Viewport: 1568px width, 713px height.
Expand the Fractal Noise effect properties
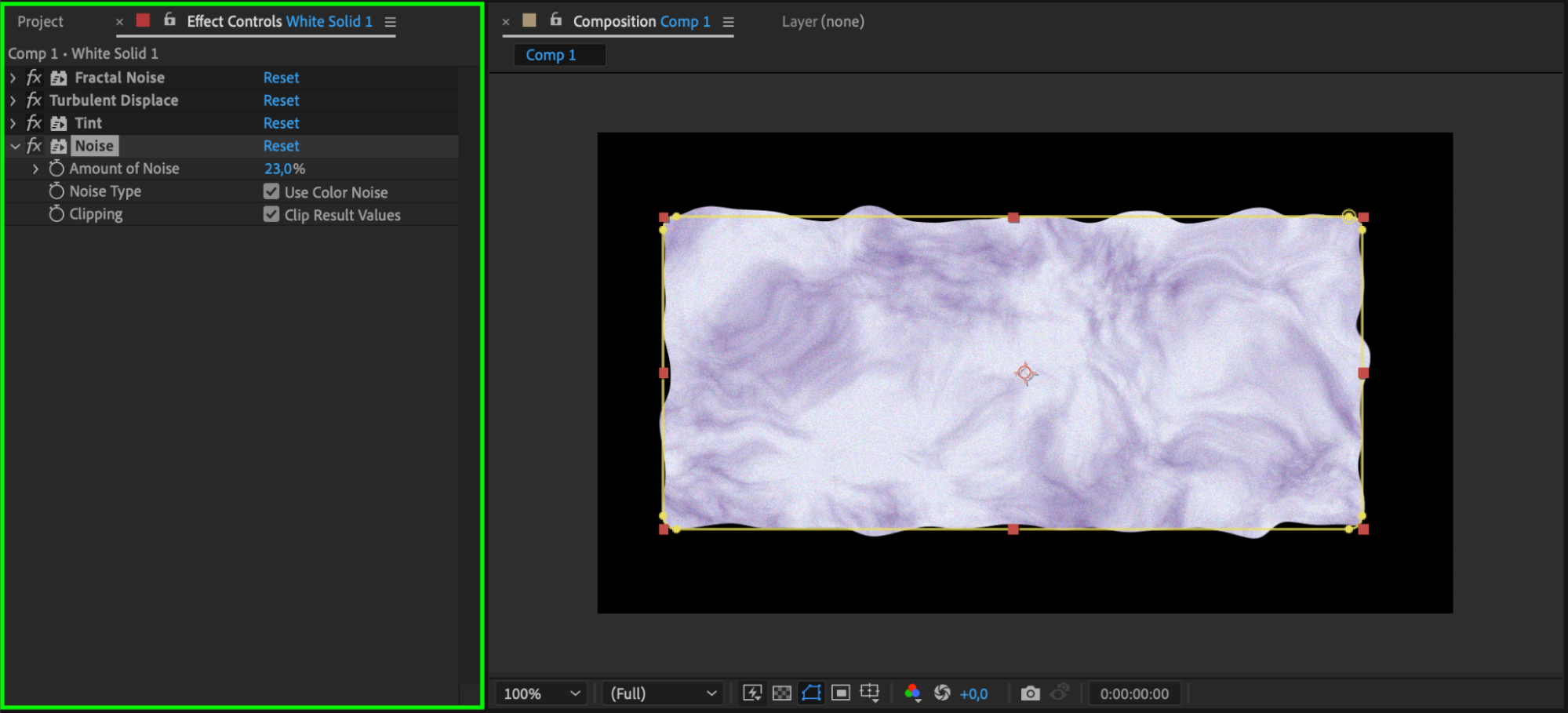click(13, 78)
